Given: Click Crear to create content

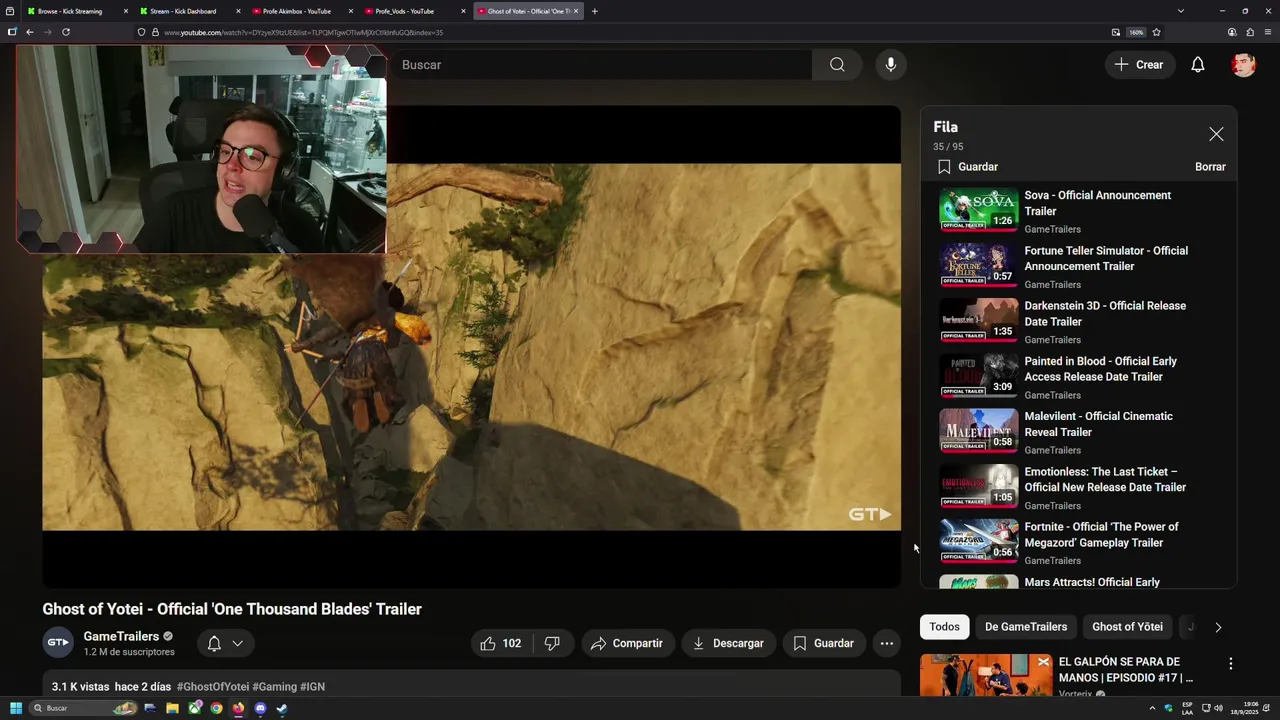Looking at the screenshot, I should coord(1139,65).
